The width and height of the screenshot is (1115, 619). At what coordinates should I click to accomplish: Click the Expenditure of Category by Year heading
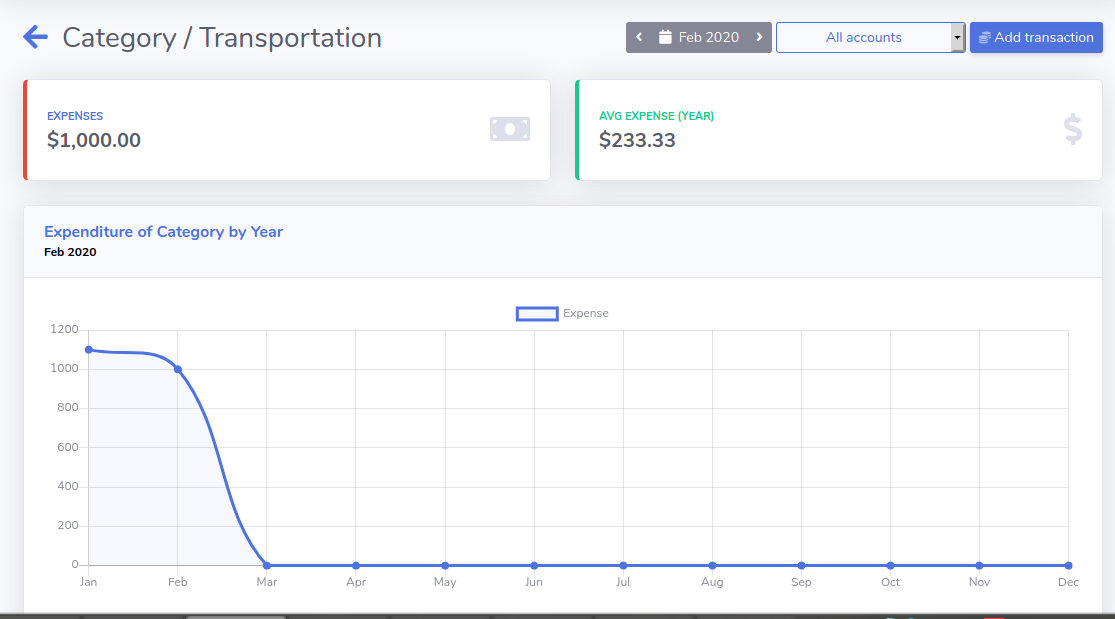pos(163,232)
